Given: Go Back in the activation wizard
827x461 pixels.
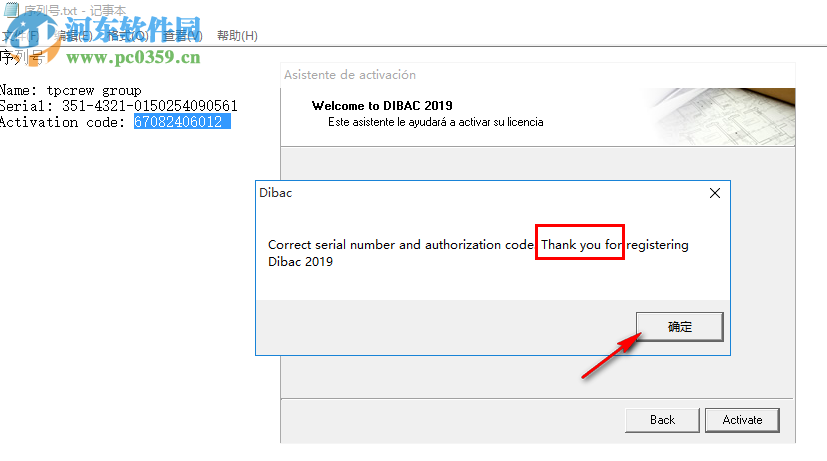Looking at the screenshot, I should pyautogui.click(x=662, y=420).
